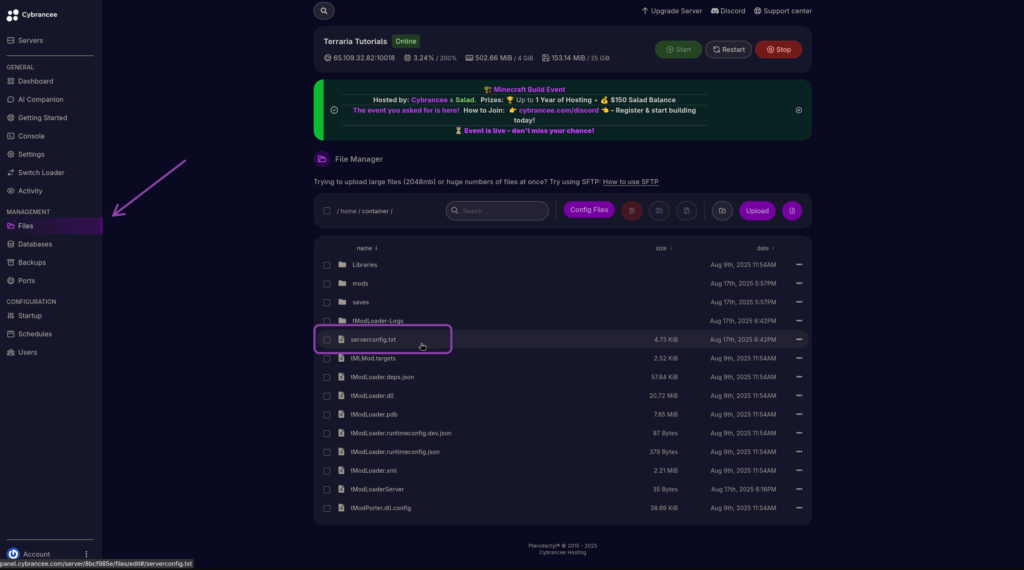Go to Servers in the sidebar
This screenshot has width=1024, height=570.
coord(30,40)
